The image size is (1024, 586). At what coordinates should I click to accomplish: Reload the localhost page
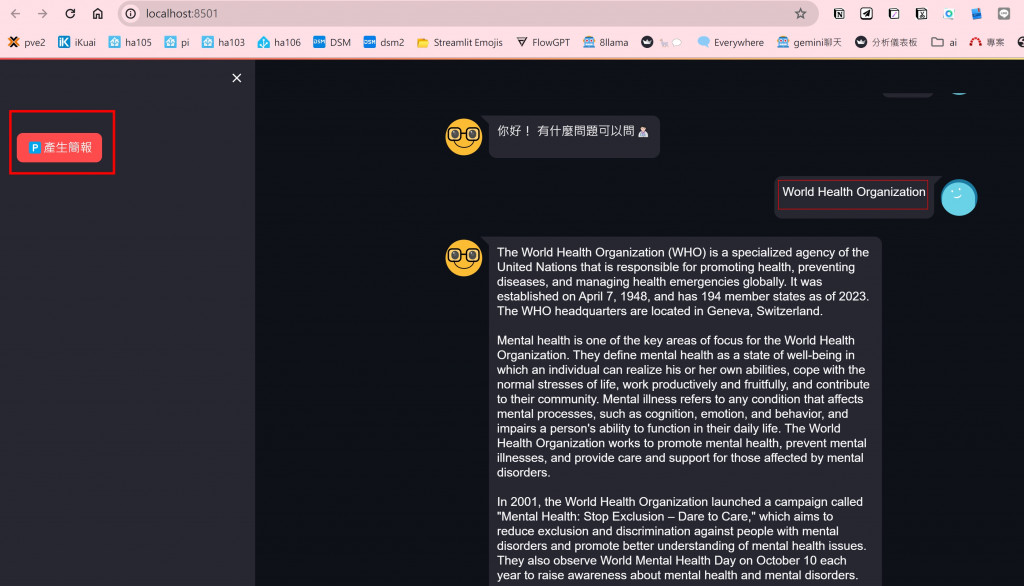point(70,13)
